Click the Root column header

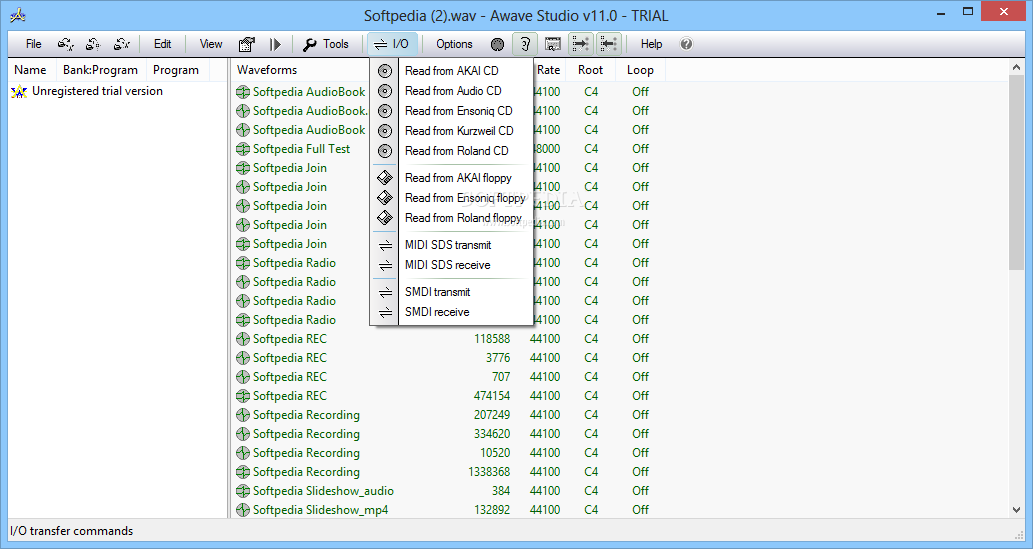point(591,70)
